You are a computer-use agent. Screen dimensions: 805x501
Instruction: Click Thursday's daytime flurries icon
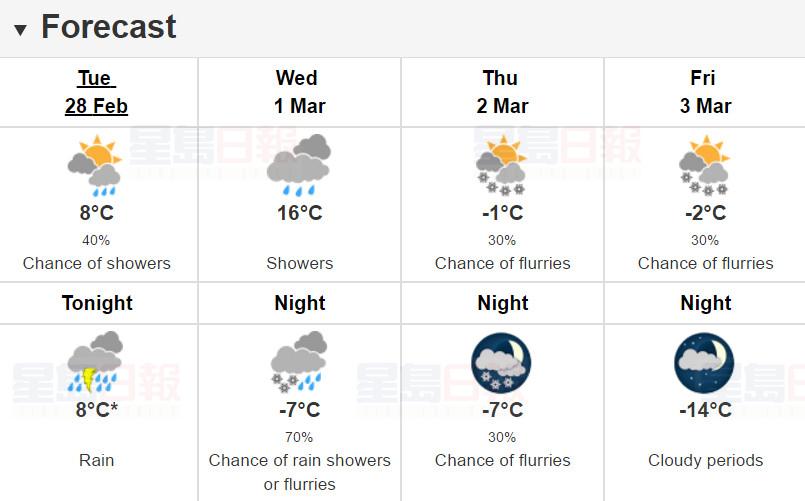[x=502, y=165]
